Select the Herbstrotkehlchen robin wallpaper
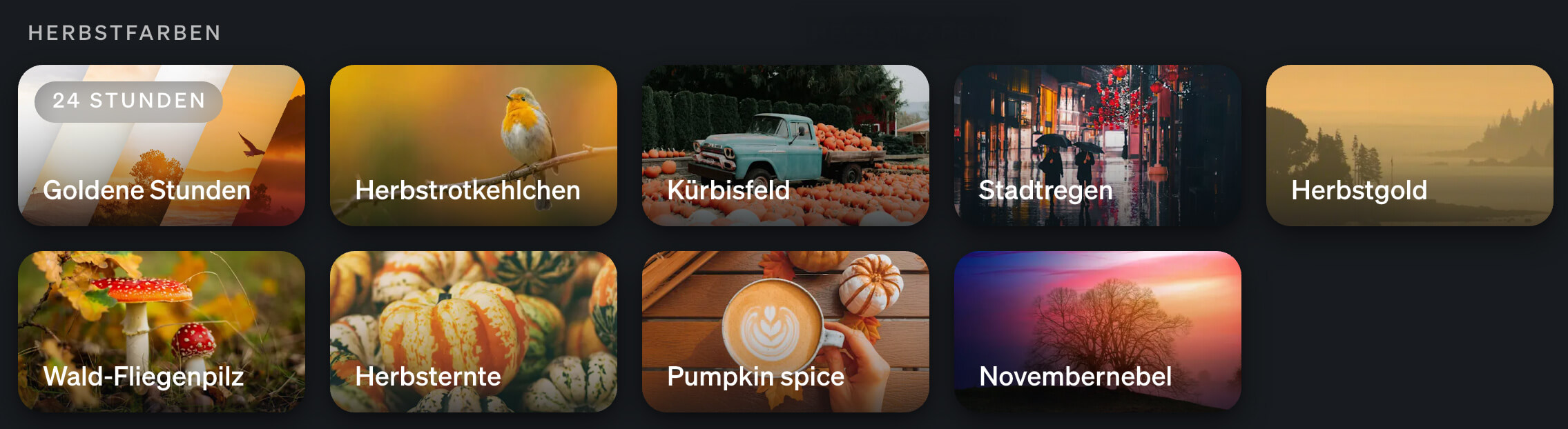The image size is (1568, 429). (474, 146)
